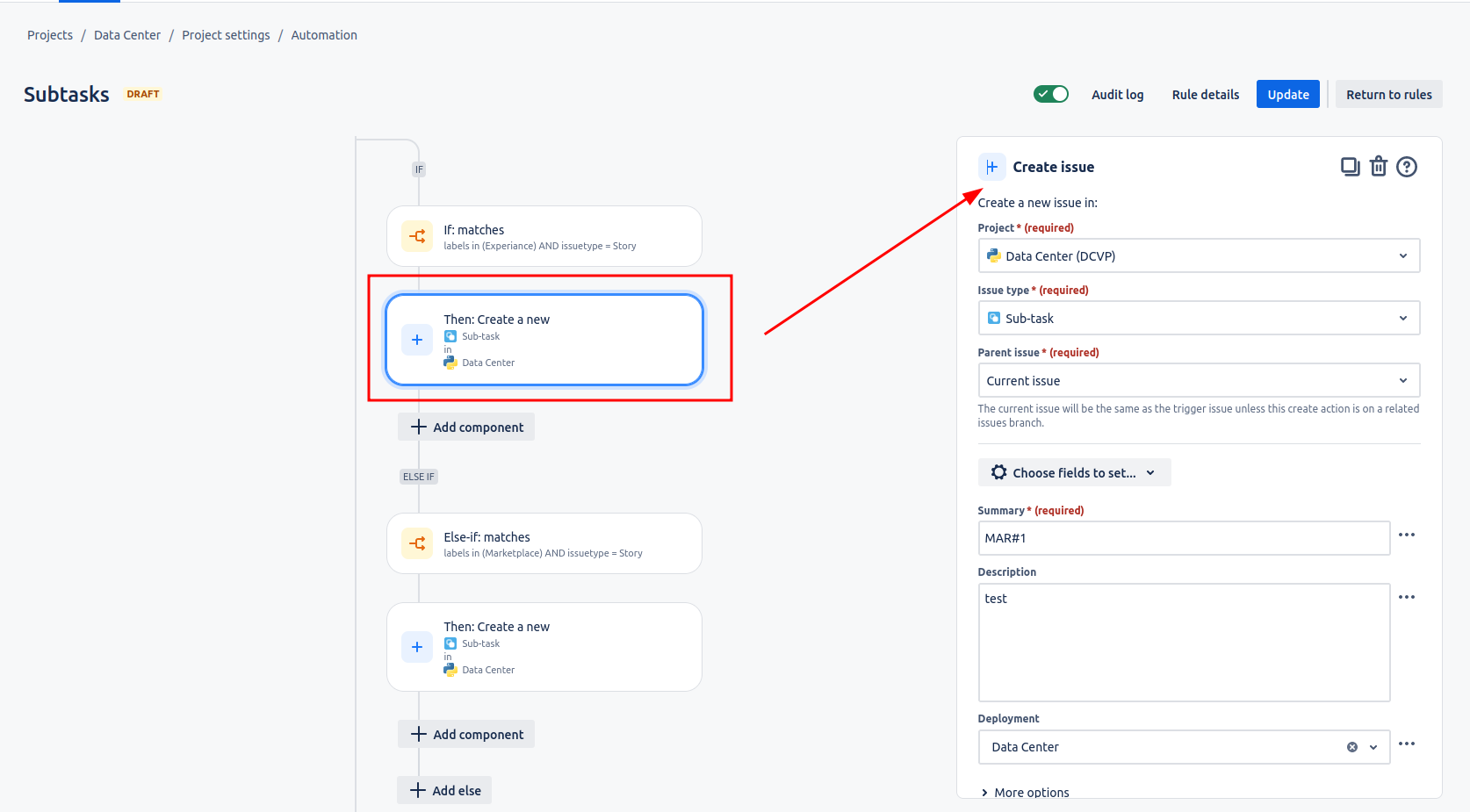The image size is (1470, 812).
Task: Click the orange If: matches condition icon
Action: [x=417, y=236]
